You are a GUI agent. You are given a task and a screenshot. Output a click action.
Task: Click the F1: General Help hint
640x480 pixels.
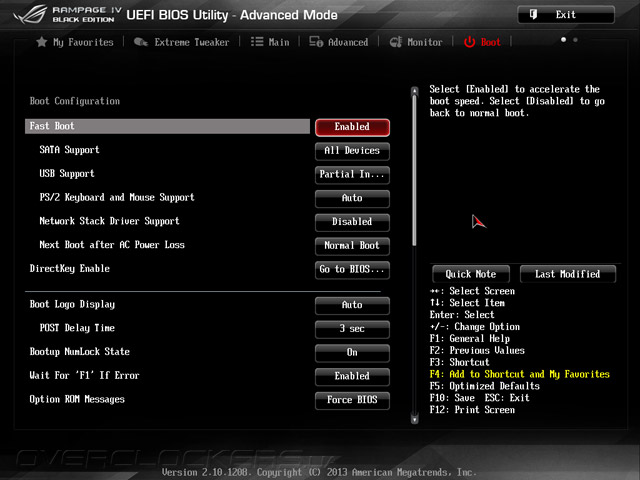(x=469, y=338)
